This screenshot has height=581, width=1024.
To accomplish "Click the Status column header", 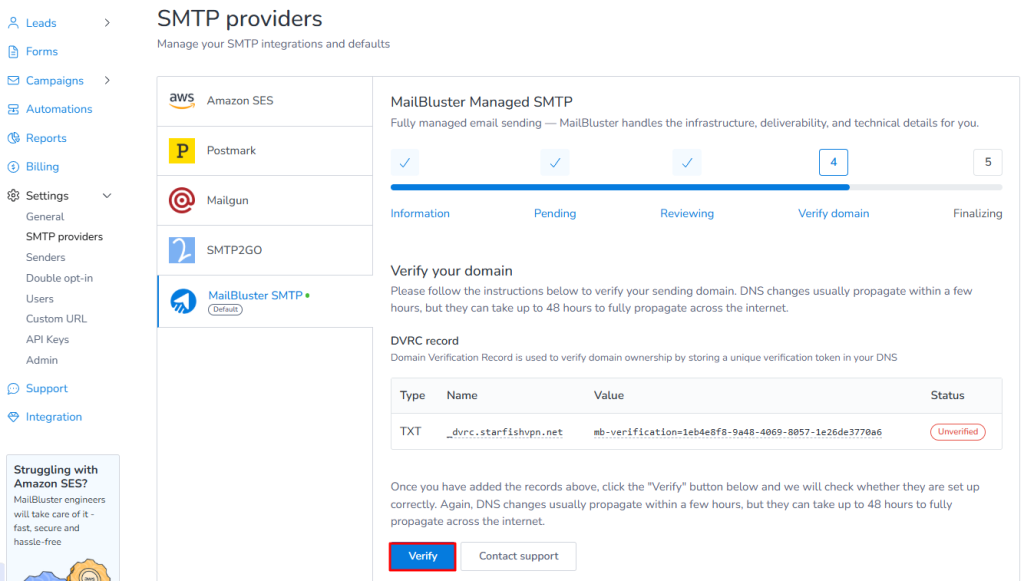I will click(948, 396).
